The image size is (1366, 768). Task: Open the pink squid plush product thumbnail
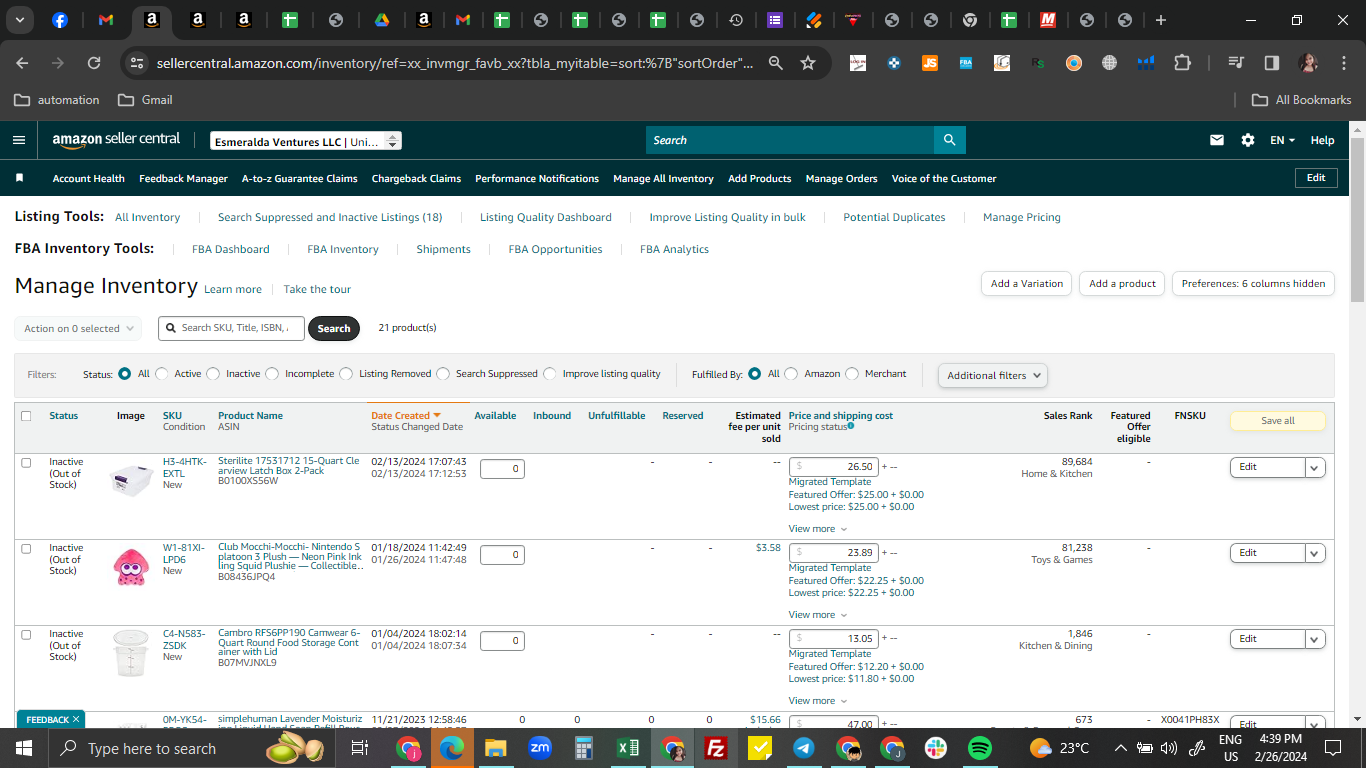pos(131,565)
